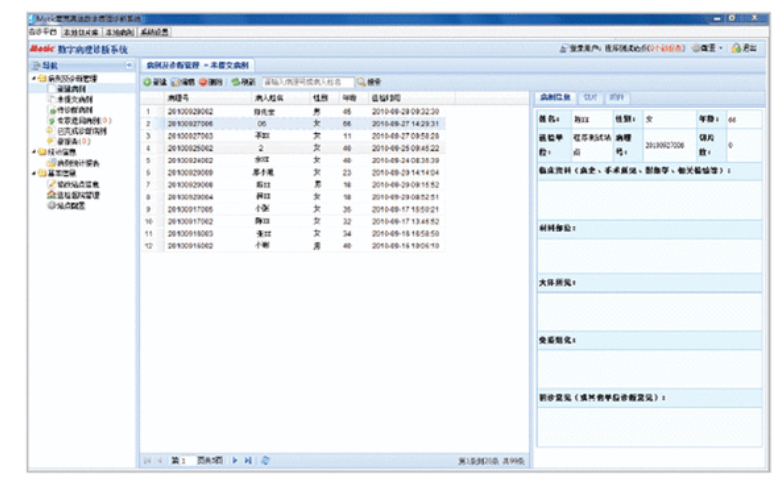This screenshot has width=776, height=485.
Task: Collapse the second folder in navigation tree
Action: [34, 152]
